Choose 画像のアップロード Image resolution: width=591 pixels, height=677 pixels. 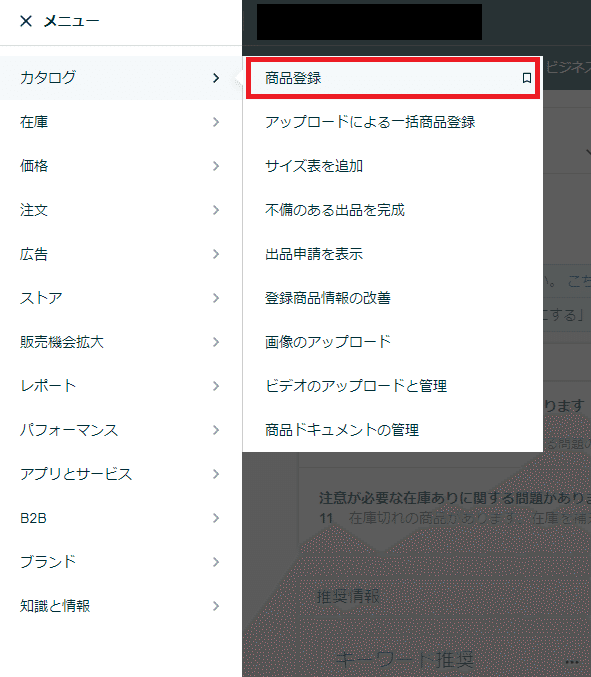[328, 342]
